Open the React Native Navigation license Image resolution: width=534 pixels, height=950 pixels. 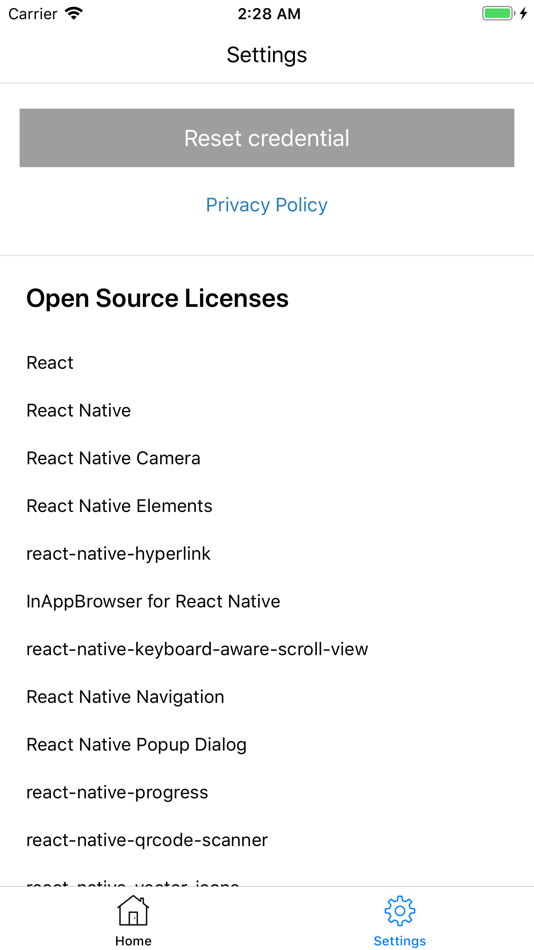point(125,697)
